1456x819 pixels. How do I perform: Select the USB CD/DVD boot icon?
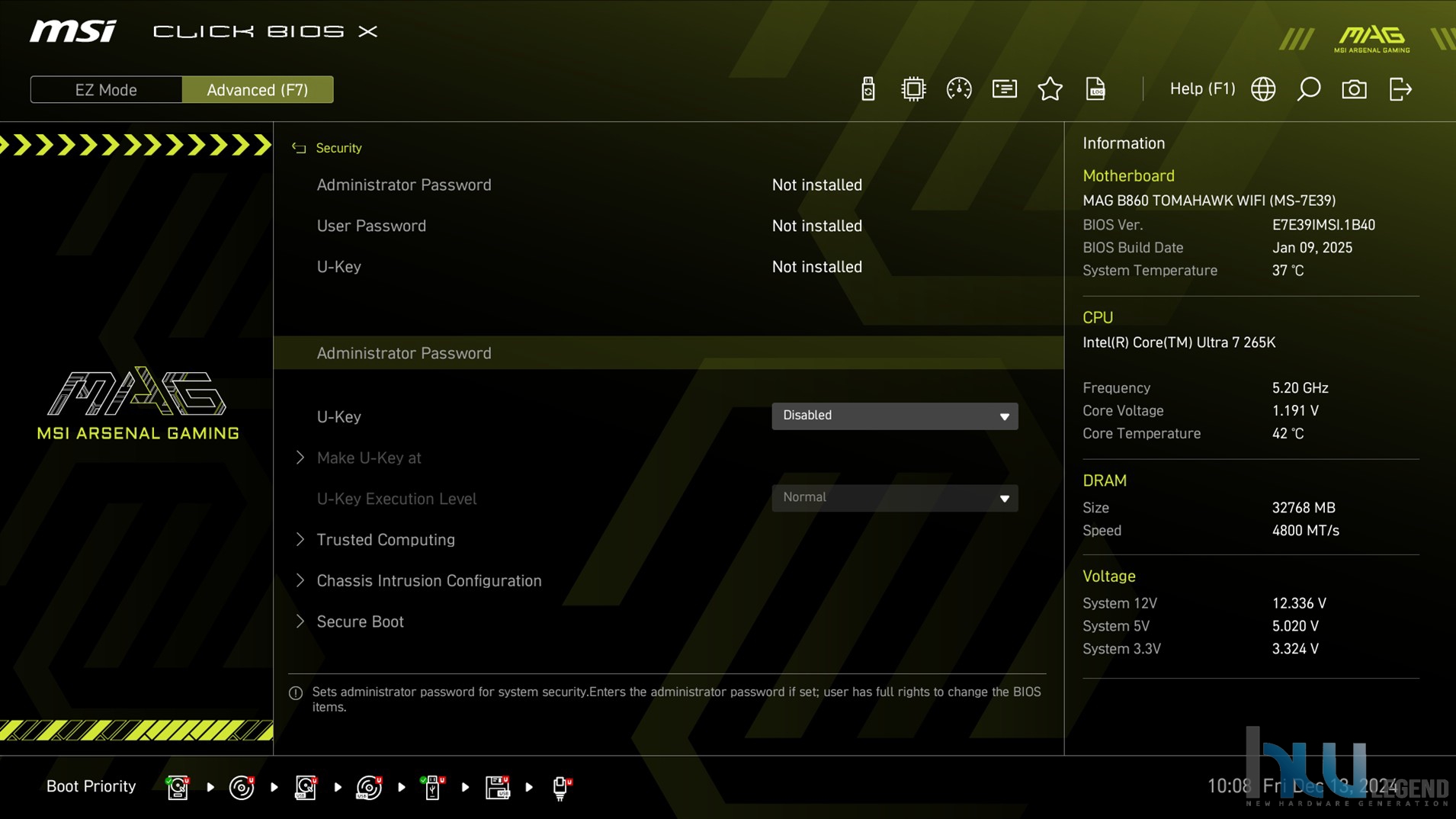pyautogui.click(x=369, y=787)
